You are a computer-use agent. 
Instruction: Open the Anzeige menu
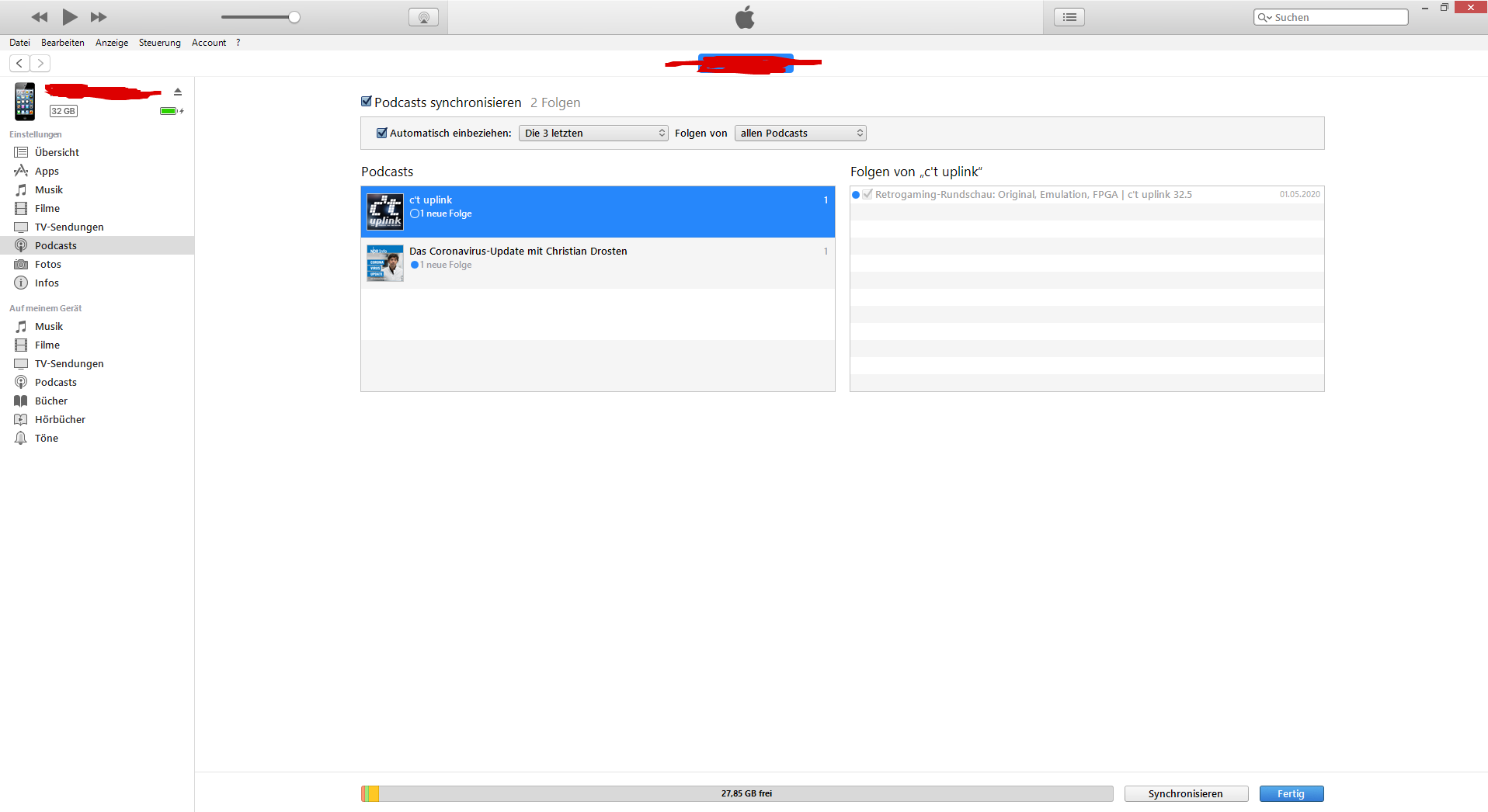click(112, 43)
